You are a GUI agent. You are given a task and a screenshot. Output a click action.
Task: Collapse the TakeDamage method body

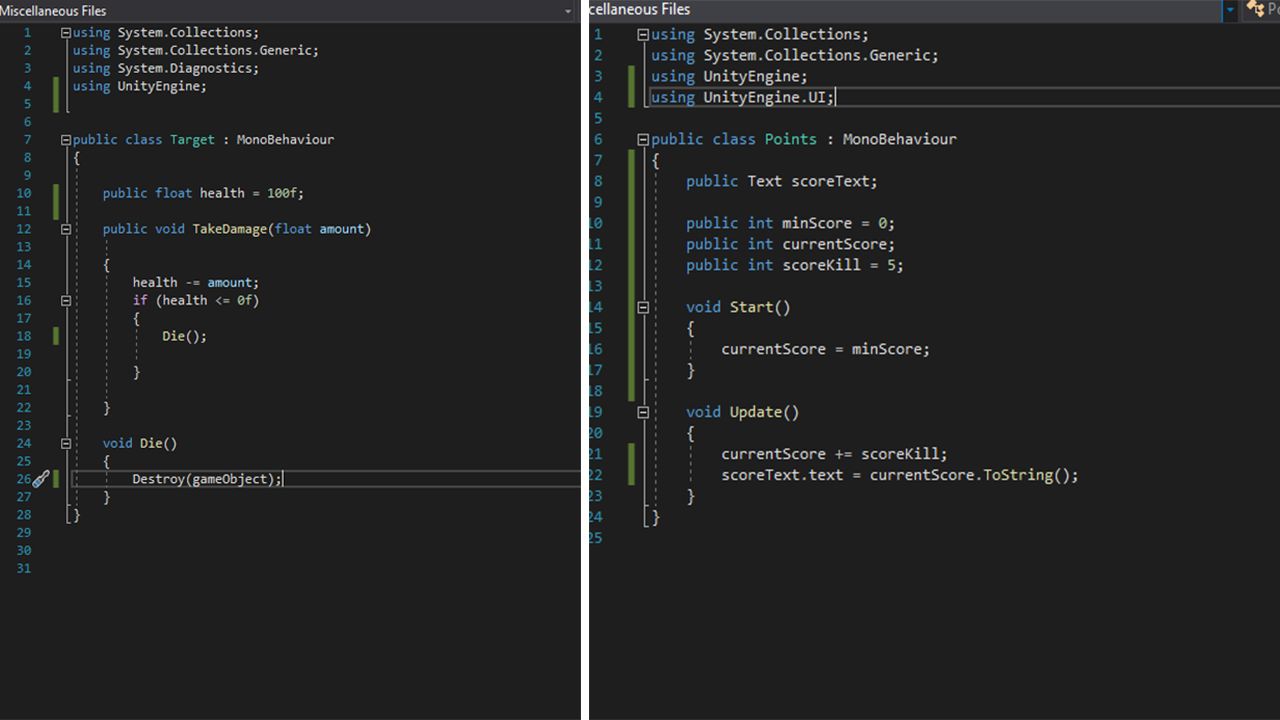(x=65, y=228)
